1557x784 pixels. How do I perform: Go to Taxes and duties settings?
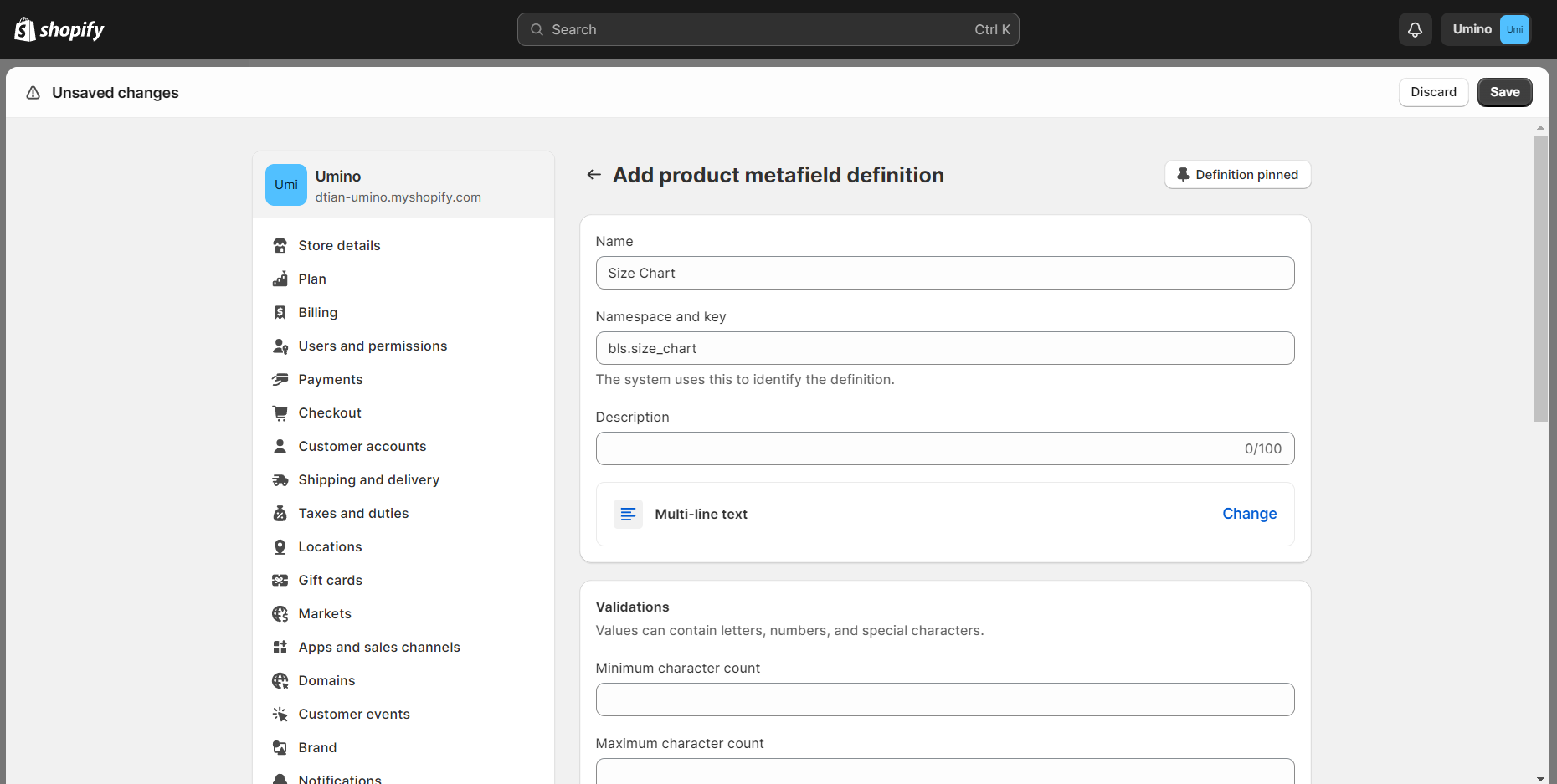pos(353,513)
